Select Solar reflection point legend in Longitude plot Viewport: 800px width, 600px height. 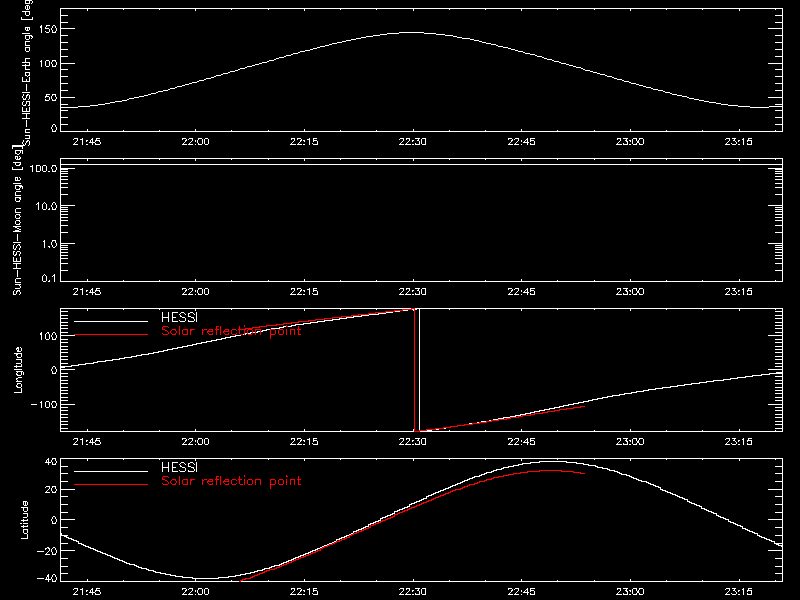[x=231, y=331]
